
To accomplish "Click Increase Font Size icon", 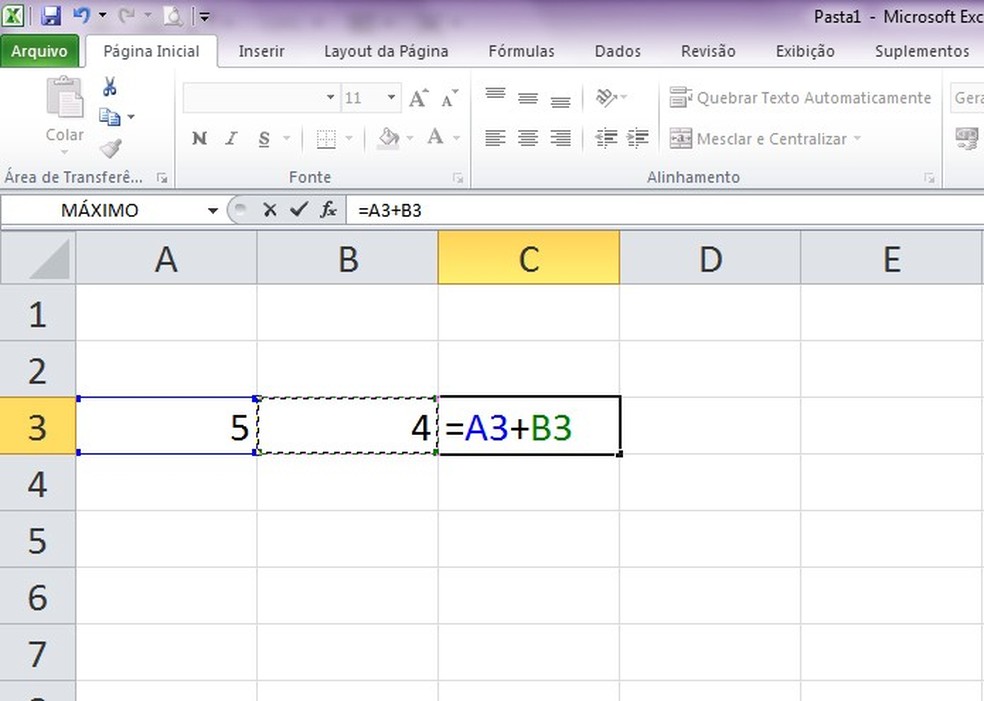I will point(419,98).
